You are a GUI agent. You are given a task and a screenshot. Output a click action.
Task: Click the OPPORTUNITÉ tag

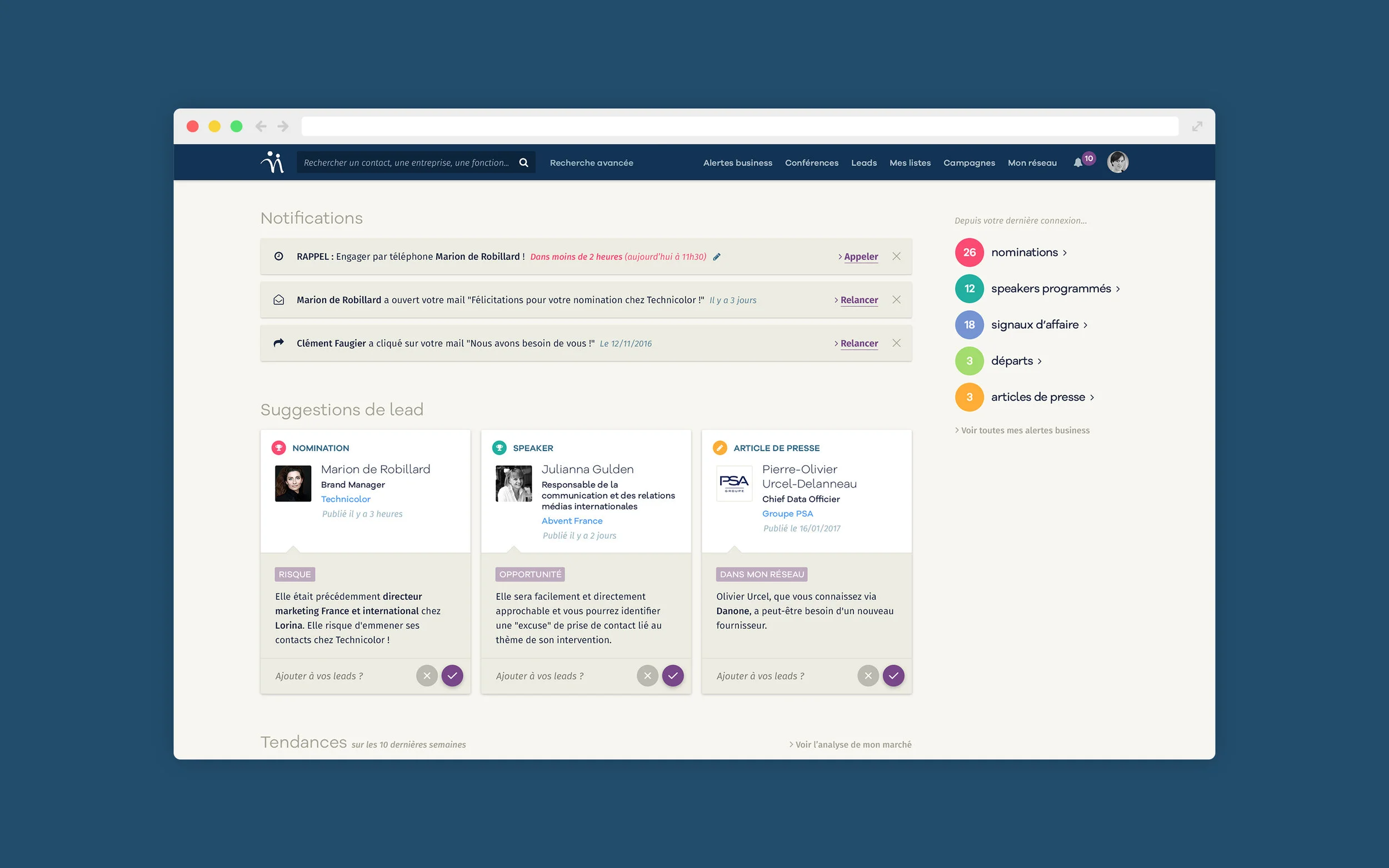click(530, 574)
